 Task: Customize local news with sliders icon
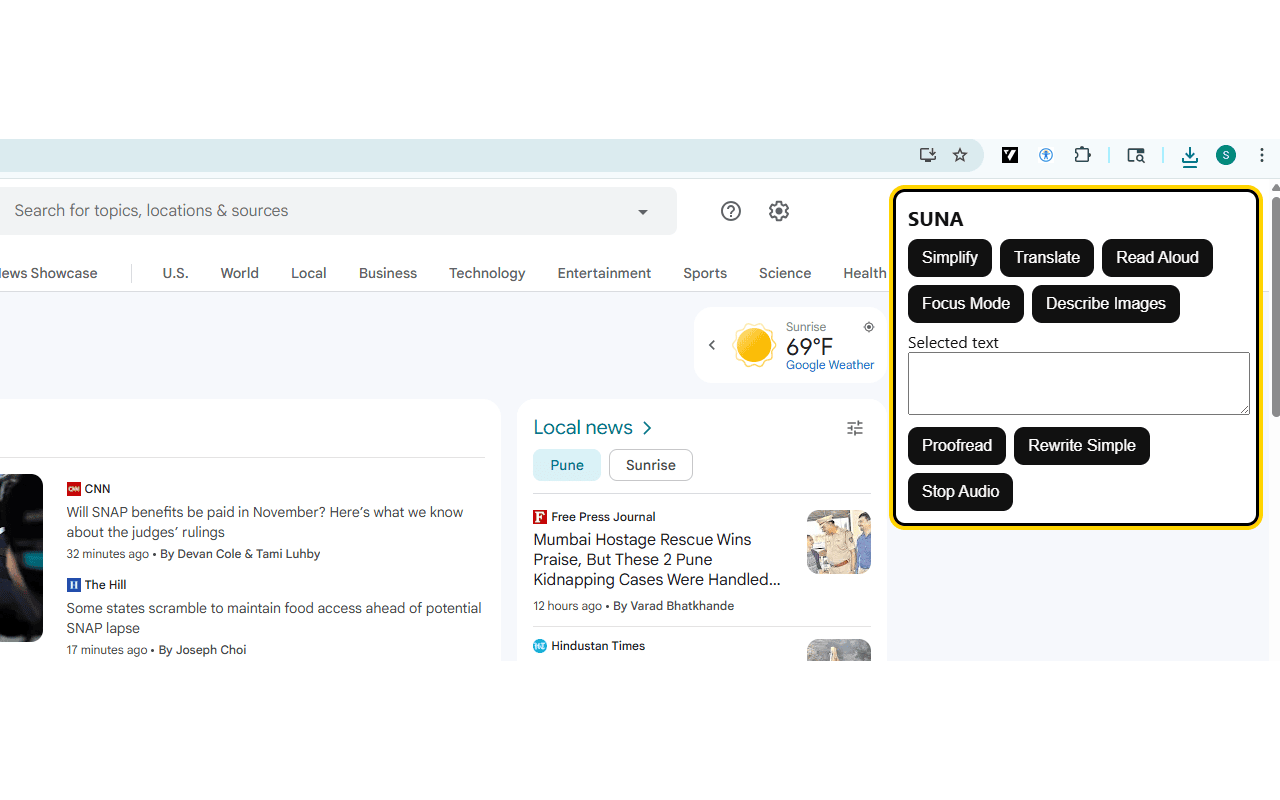[x=855, y=428]
